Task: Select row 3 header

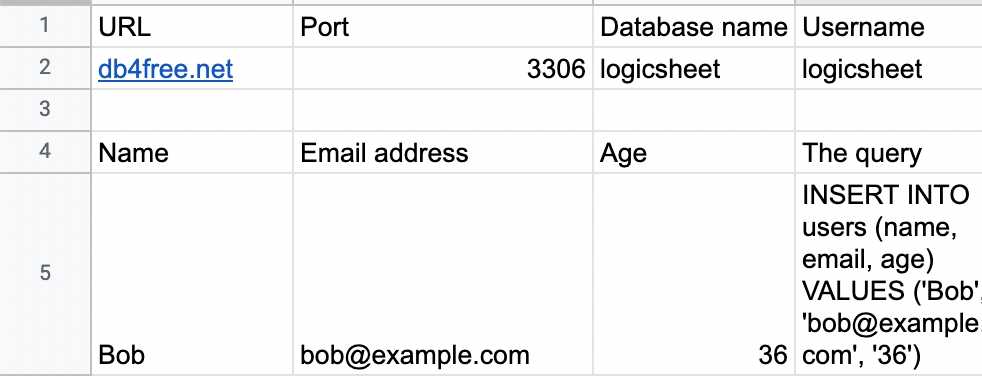Action: click(45, 110)
